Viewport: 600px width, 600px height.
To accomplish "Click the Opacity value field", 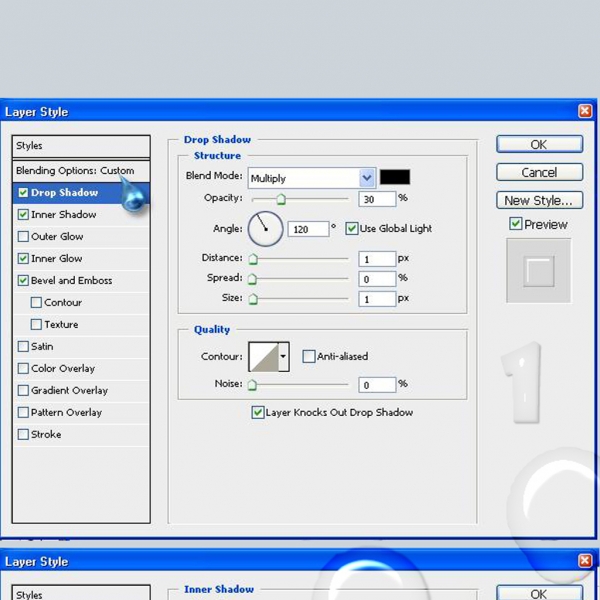I will 377,199.
